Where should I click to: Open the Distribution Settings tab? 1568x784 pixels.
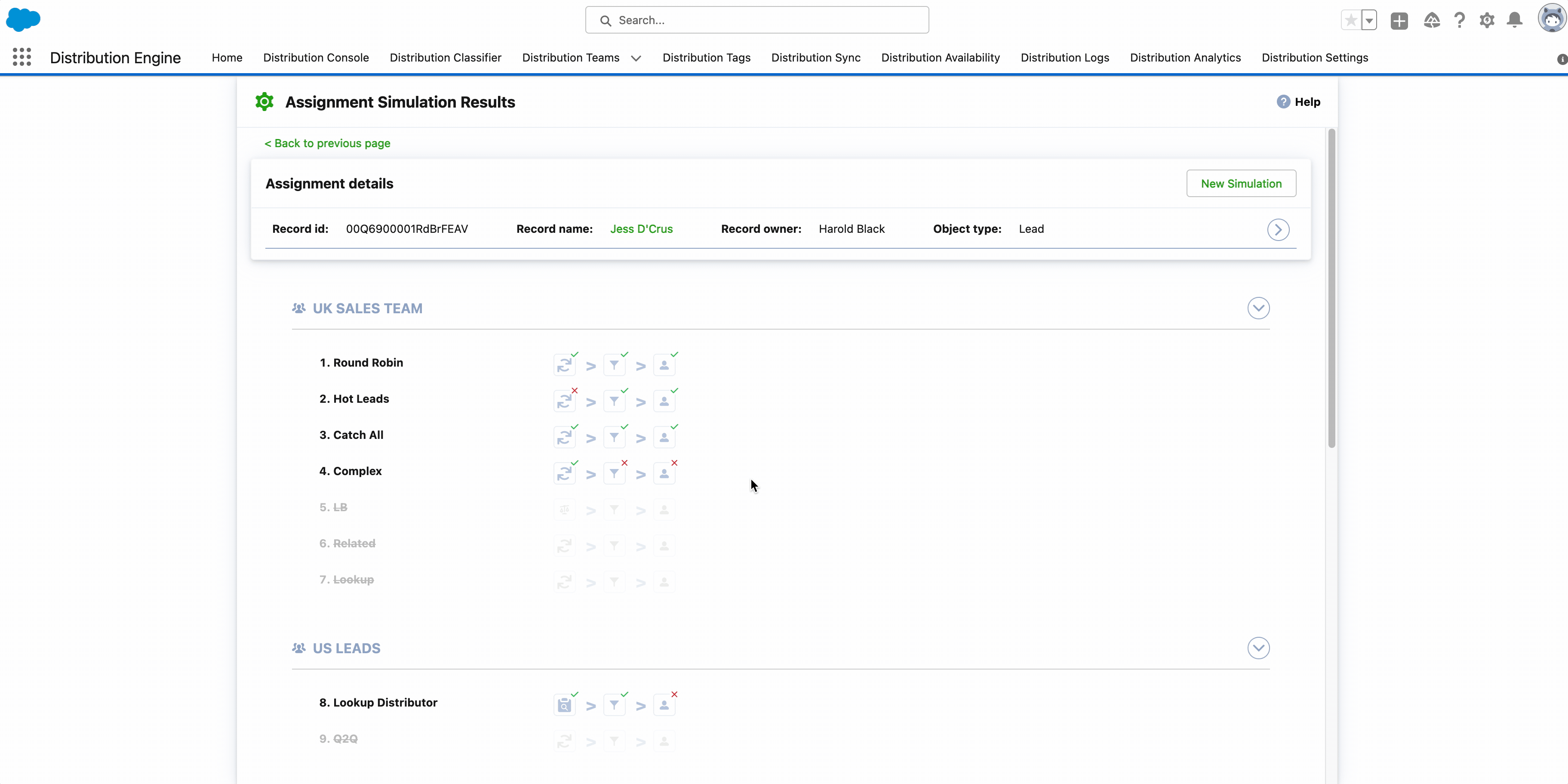coord(1315,57)
